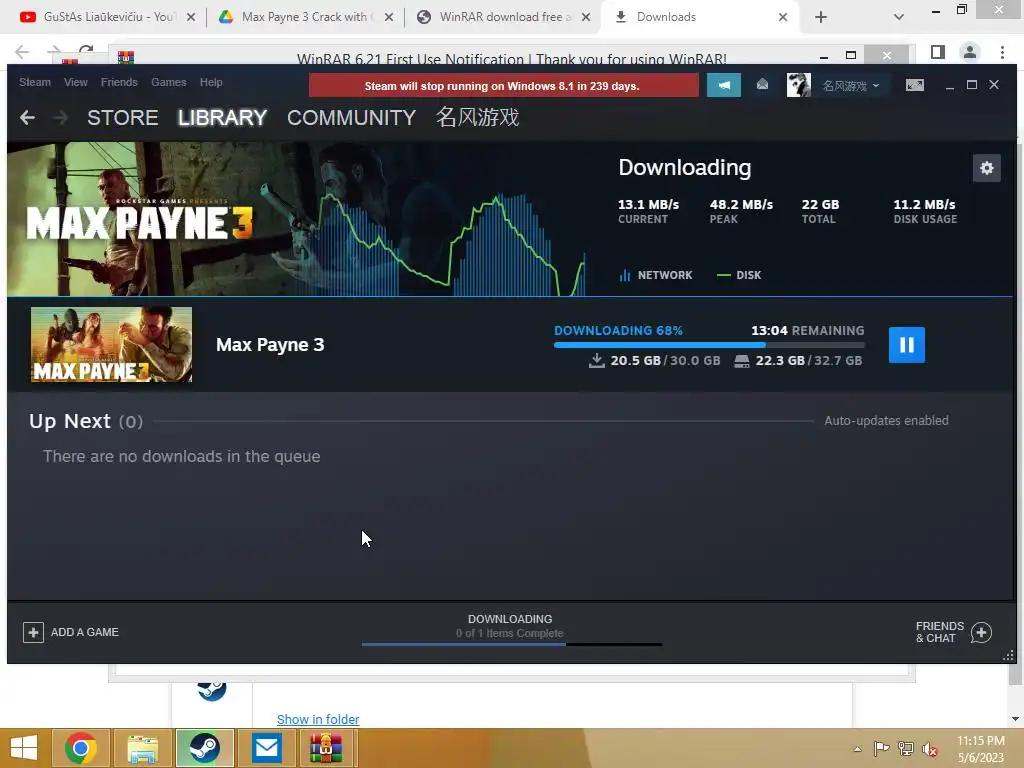Click the bottom overall download progress bar
Screen dimensions: 1024x768
pyautogui.click(x=512, y=645)
